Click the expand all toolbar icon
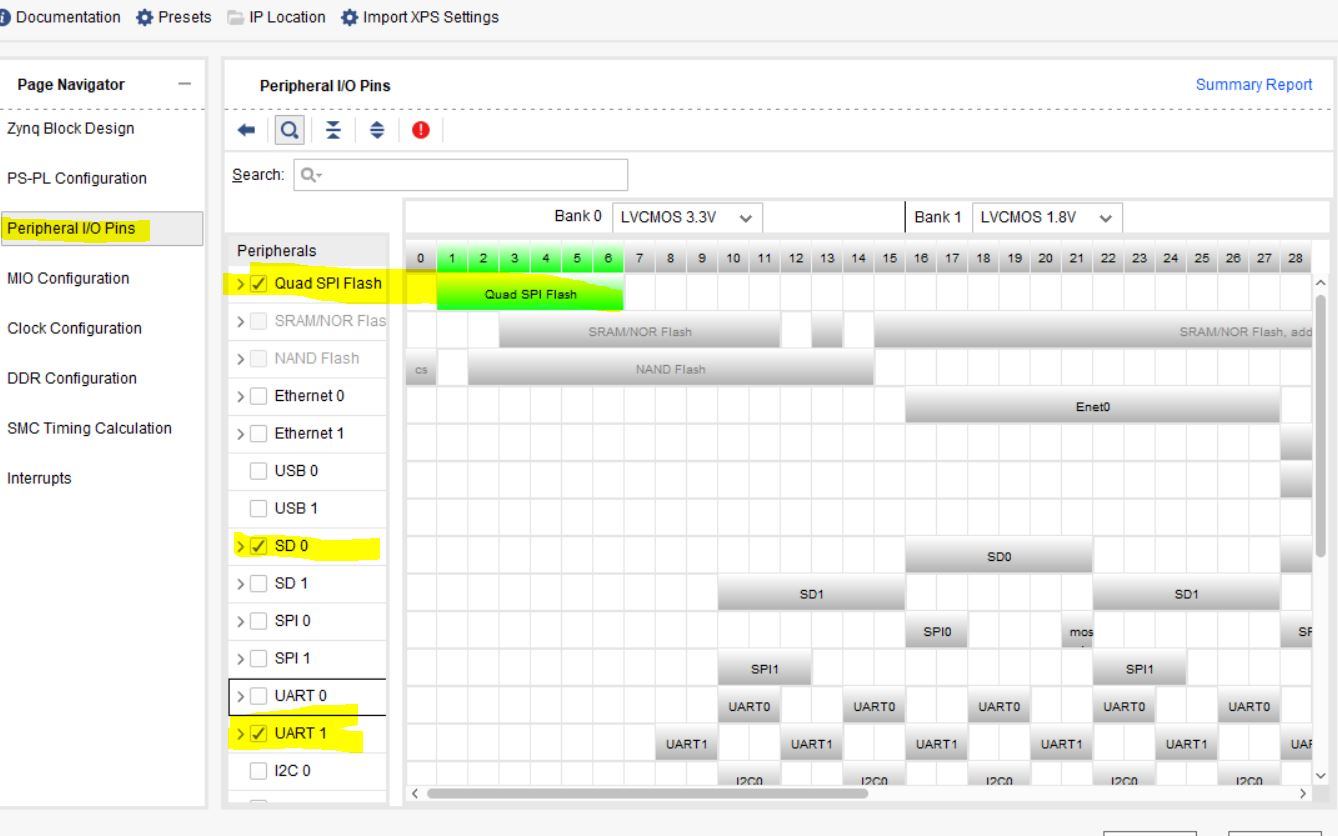1338x836 pixels. click(x=377, y=131)
